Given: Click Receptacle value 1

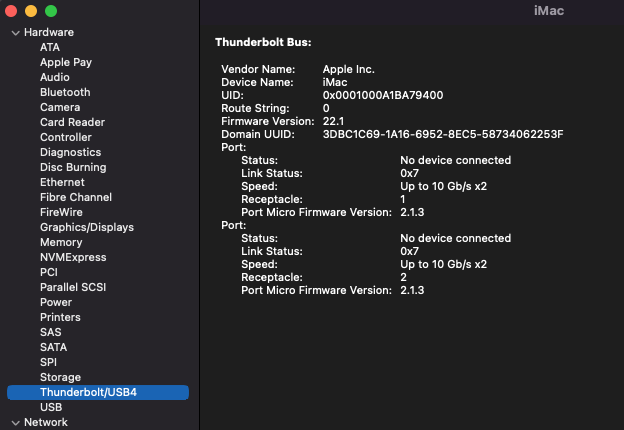Looking at the screenshot, I should tap(403, 199).
